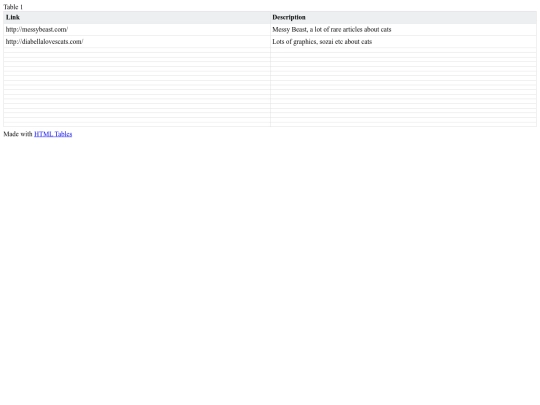Viewport: 540px width, 405px height.
Task: Click the Description column header
Action: (403, 18)
